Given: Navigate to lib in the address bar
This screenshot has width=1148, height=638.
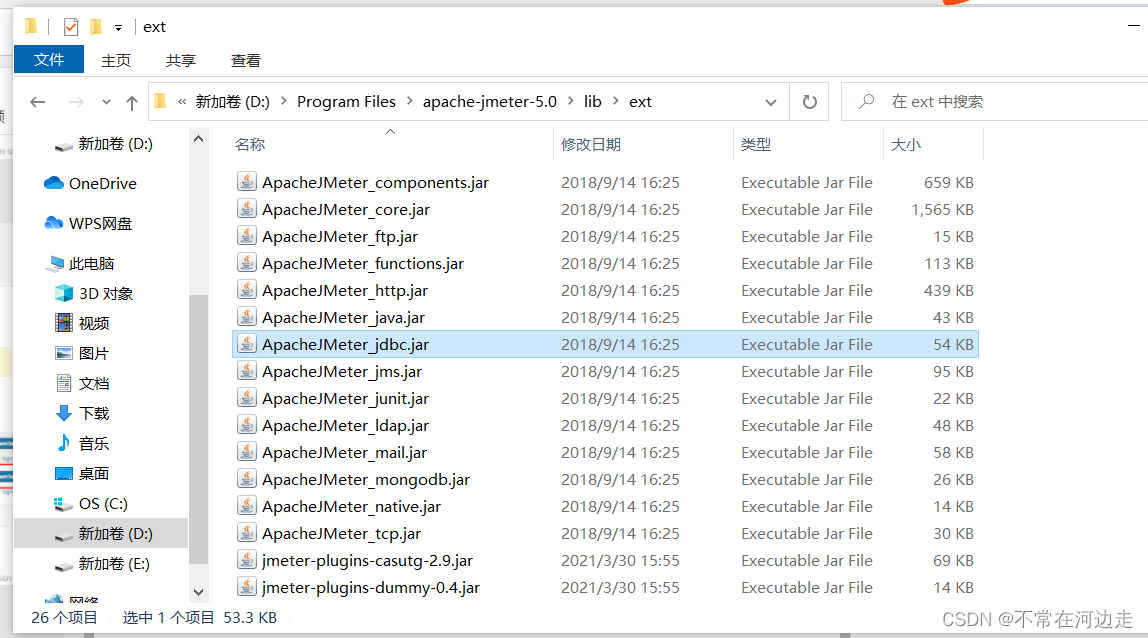Looking at the screenshot, I should click(x=592, y=101).
